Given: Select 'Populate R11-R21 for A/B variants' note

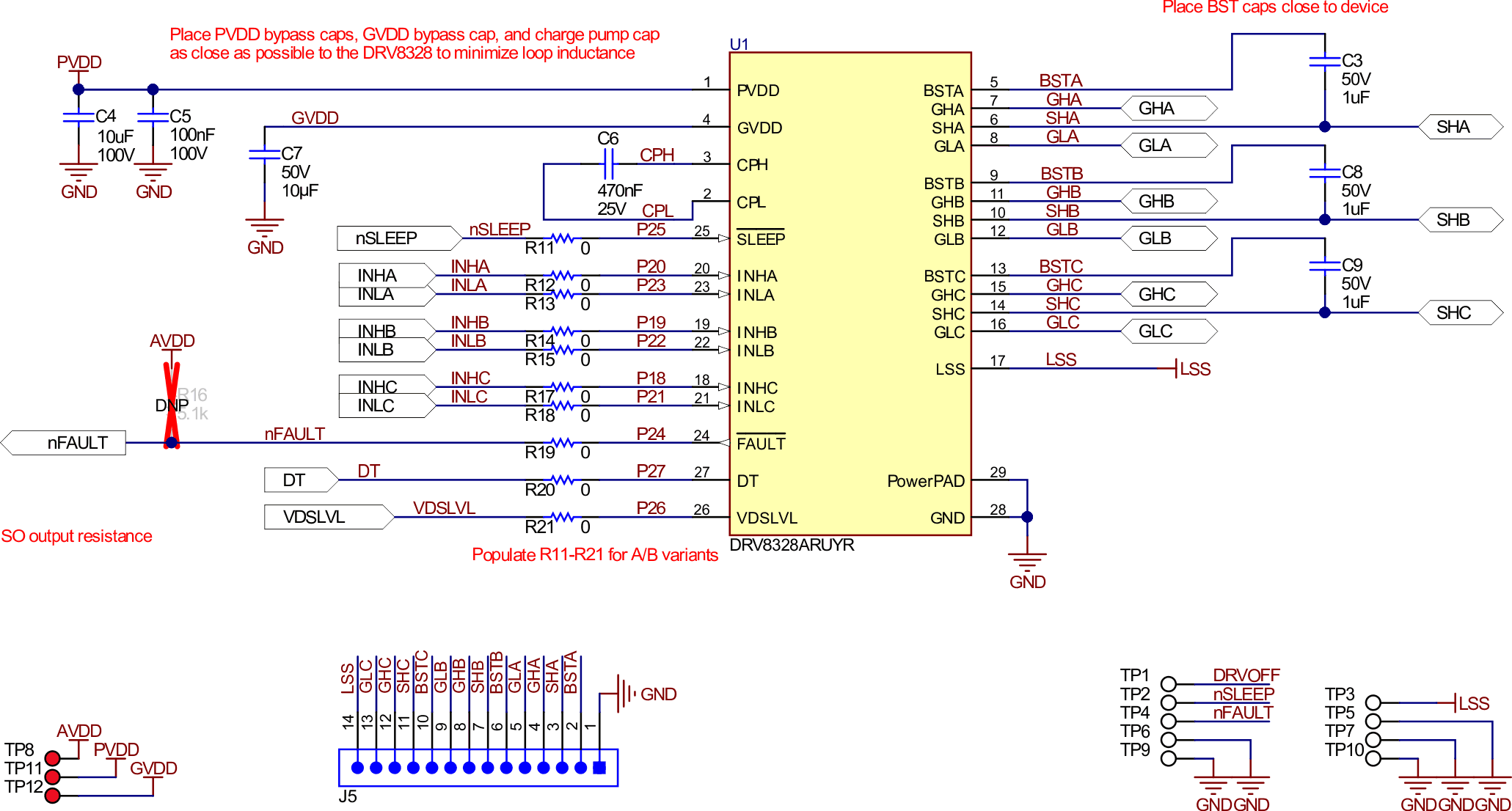Looking at the screenshot, I should tap(595, 555).
